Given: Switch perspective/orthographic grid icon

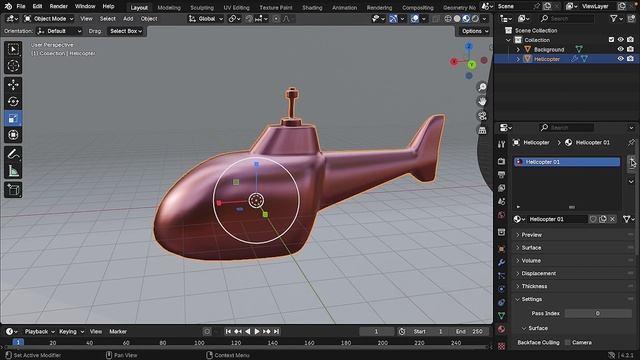Looking at the screenshot, I should click(482, 131).
